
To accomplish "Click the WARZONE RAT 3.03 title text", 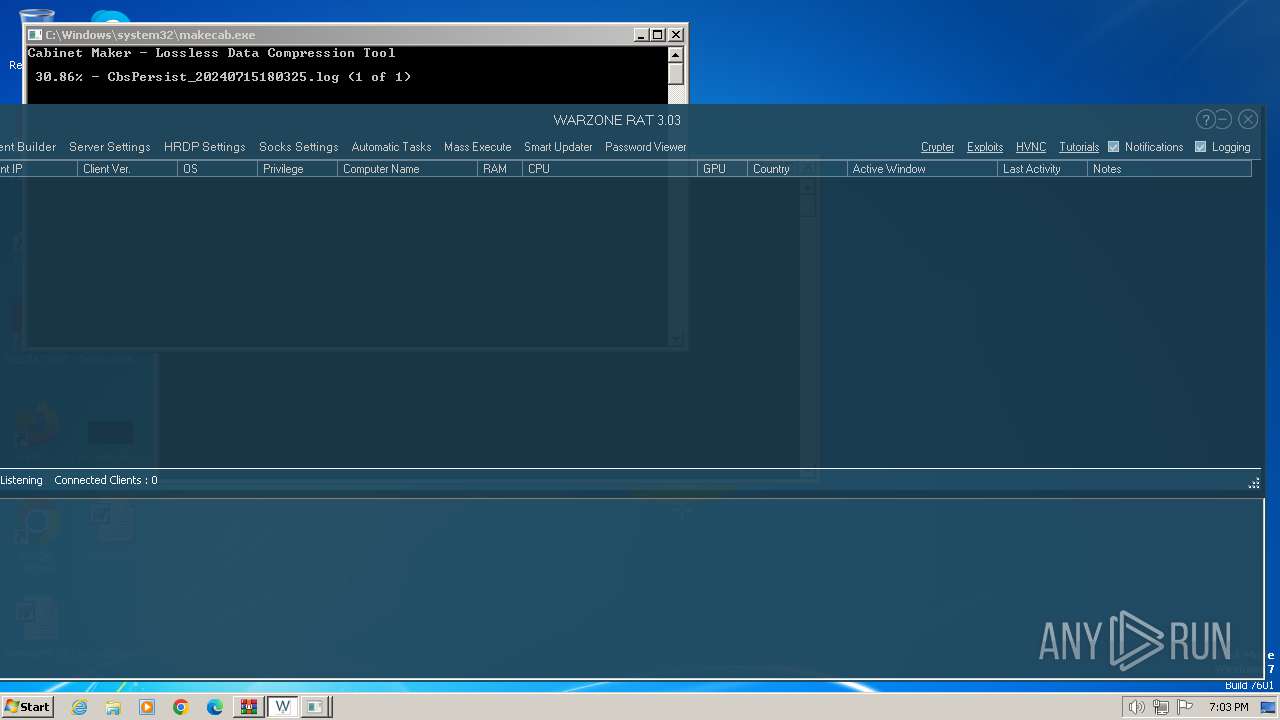I will coord(617,120).
